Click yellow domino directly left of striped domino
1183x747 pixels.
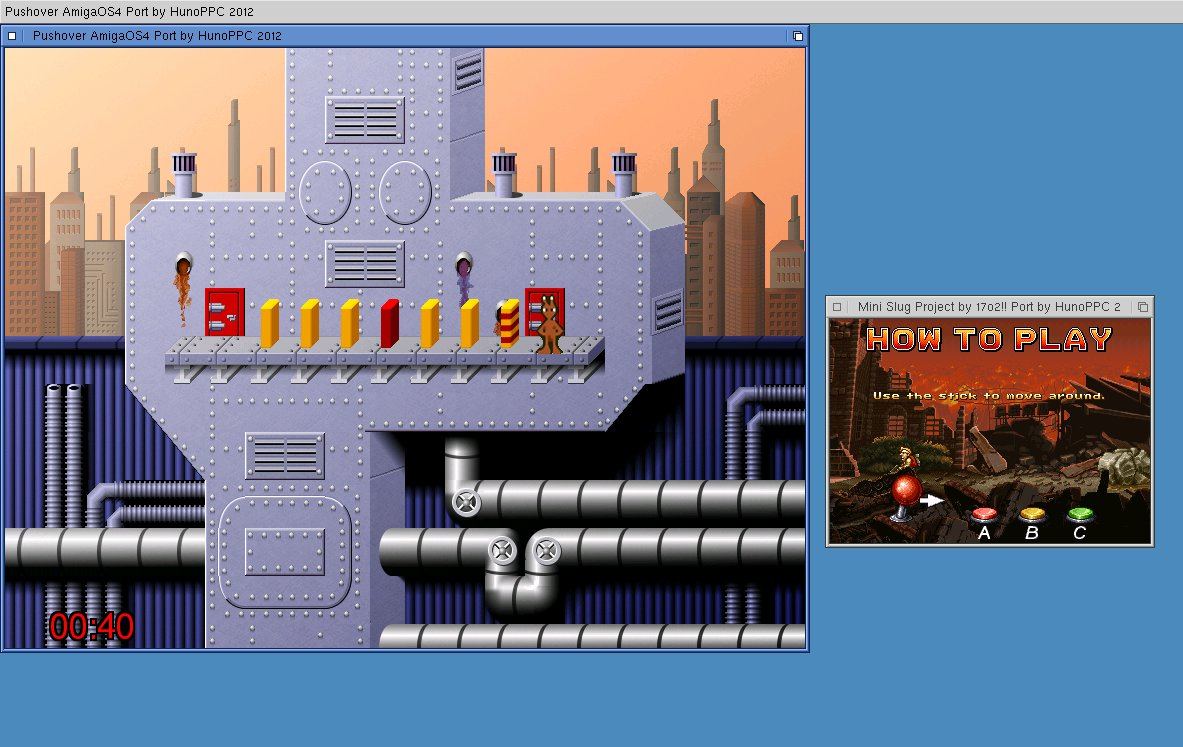pos(469,324)
